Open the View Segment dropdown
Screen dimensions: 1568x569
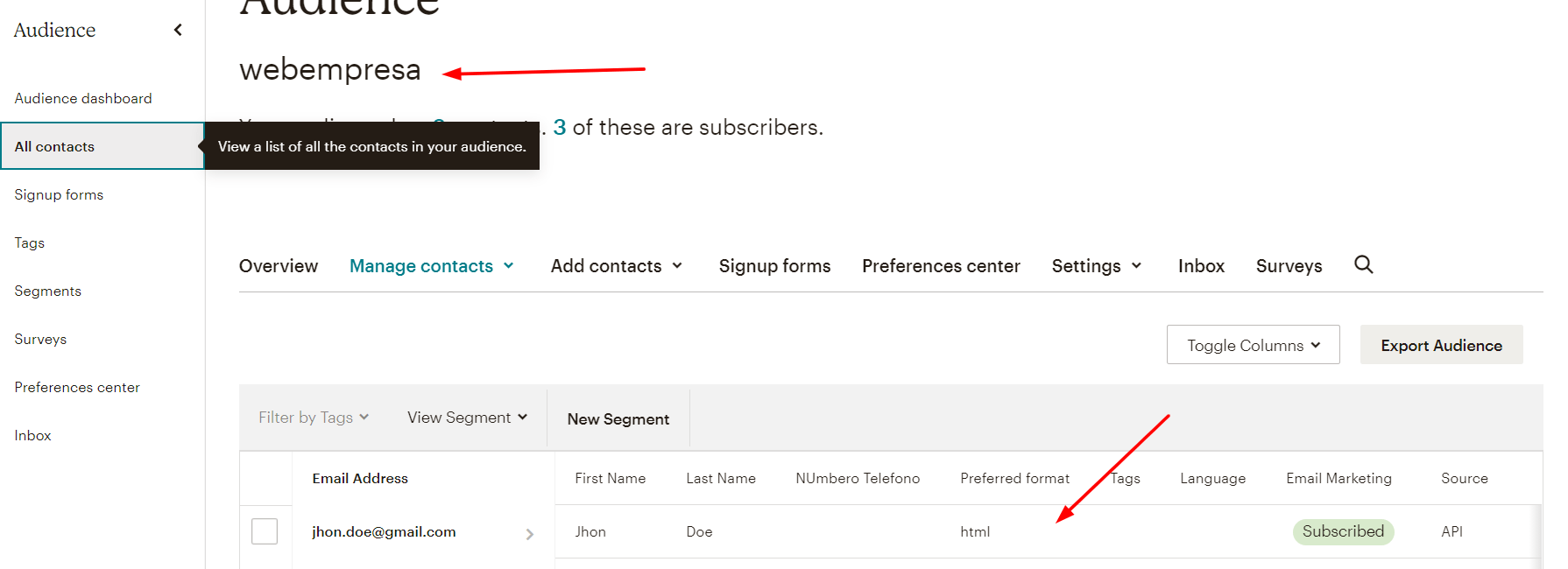click(x=467, y=418)
